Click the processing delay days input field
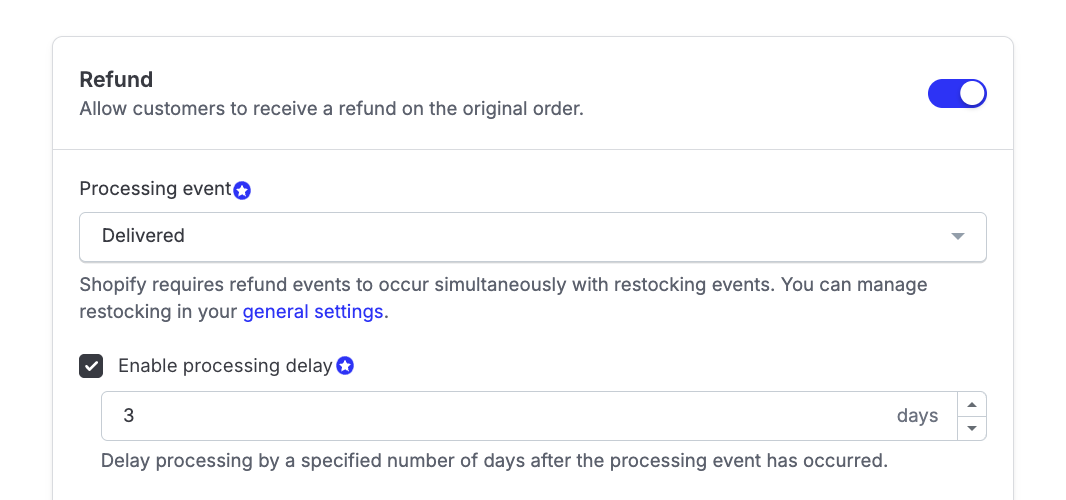The image size is (1066, 500). point(500,416)
